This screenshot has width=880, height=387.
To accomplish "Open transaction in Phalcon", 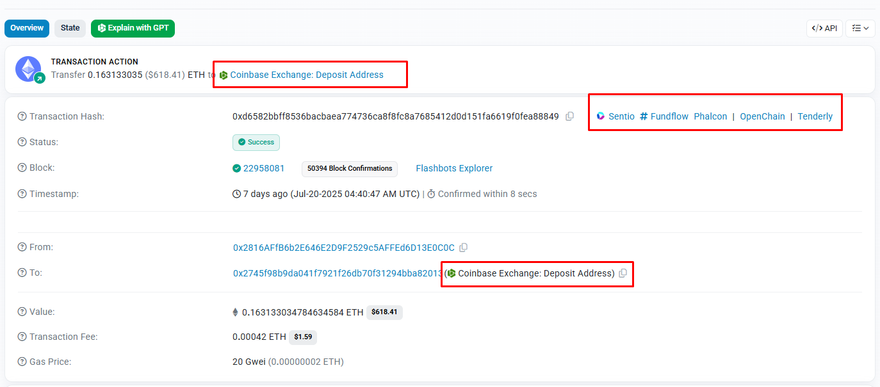I will (x=711, y=117).
